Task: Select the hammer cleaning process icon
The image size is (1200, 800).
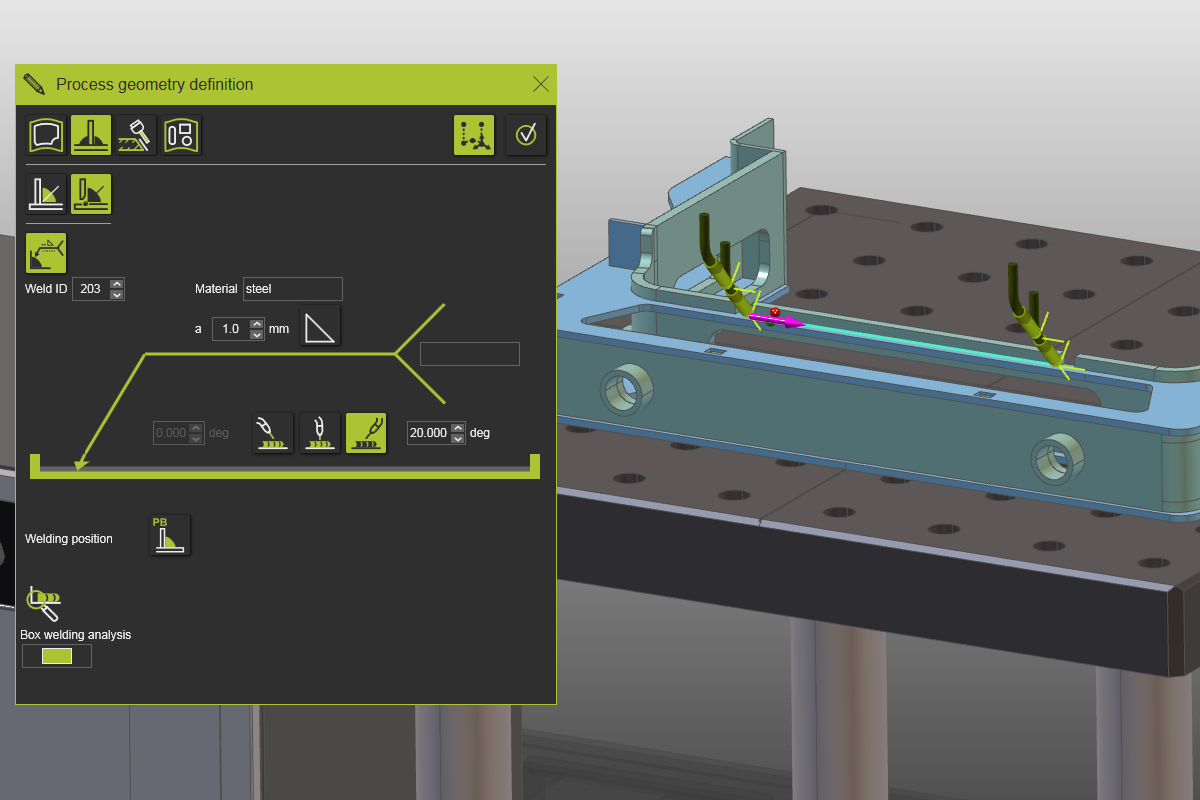Action: click(135, 135)
